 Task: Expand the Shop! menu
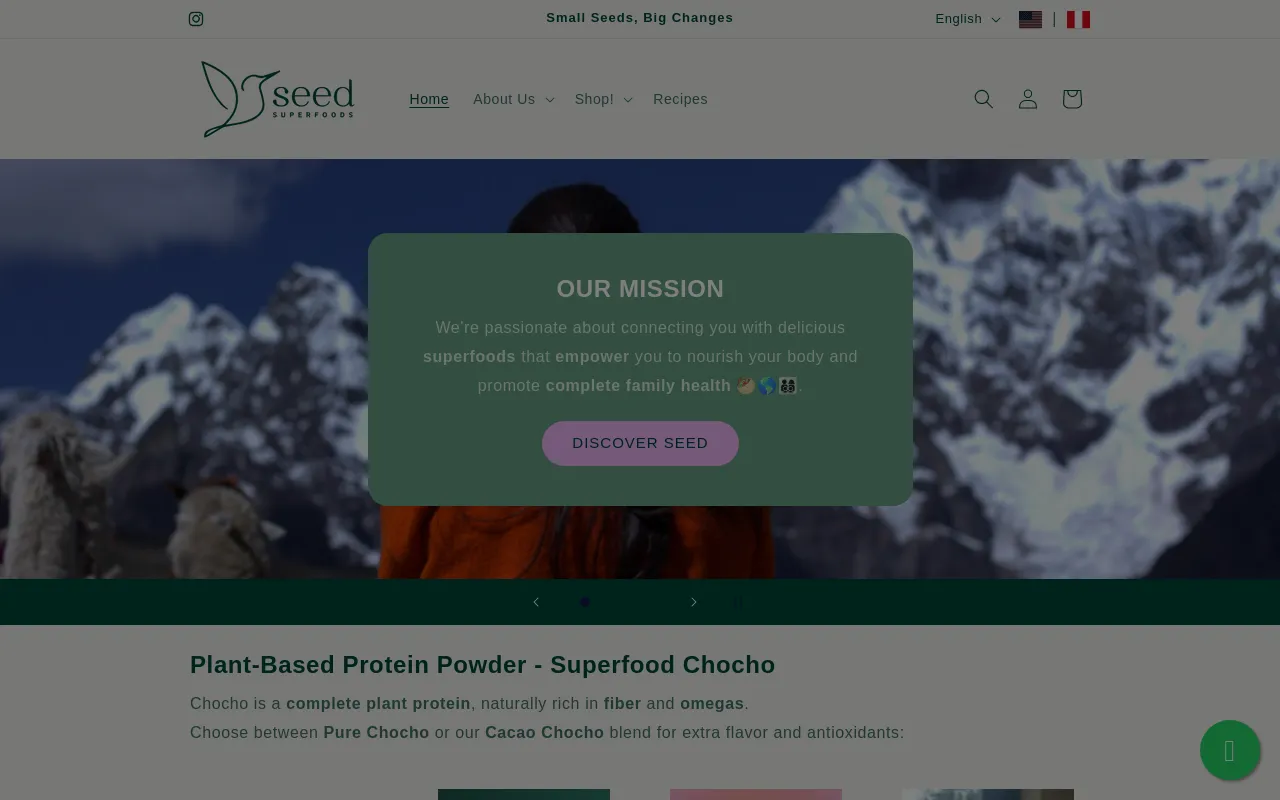tap(603, 99)
